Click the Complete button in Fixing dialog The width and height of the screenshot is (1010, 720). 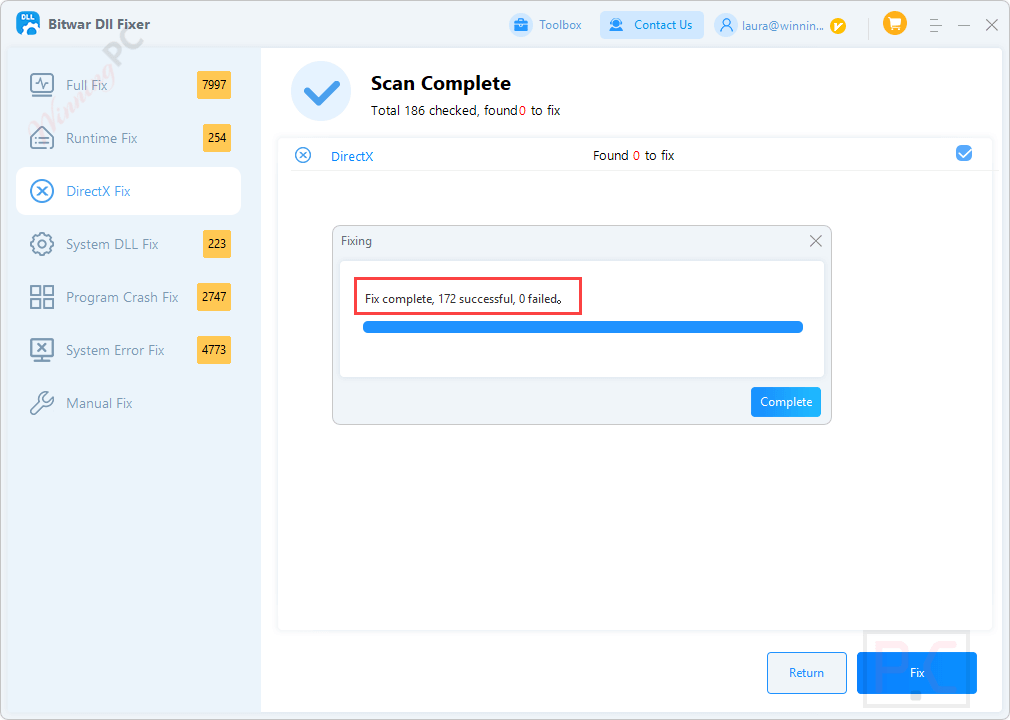(x=785, y=402)
